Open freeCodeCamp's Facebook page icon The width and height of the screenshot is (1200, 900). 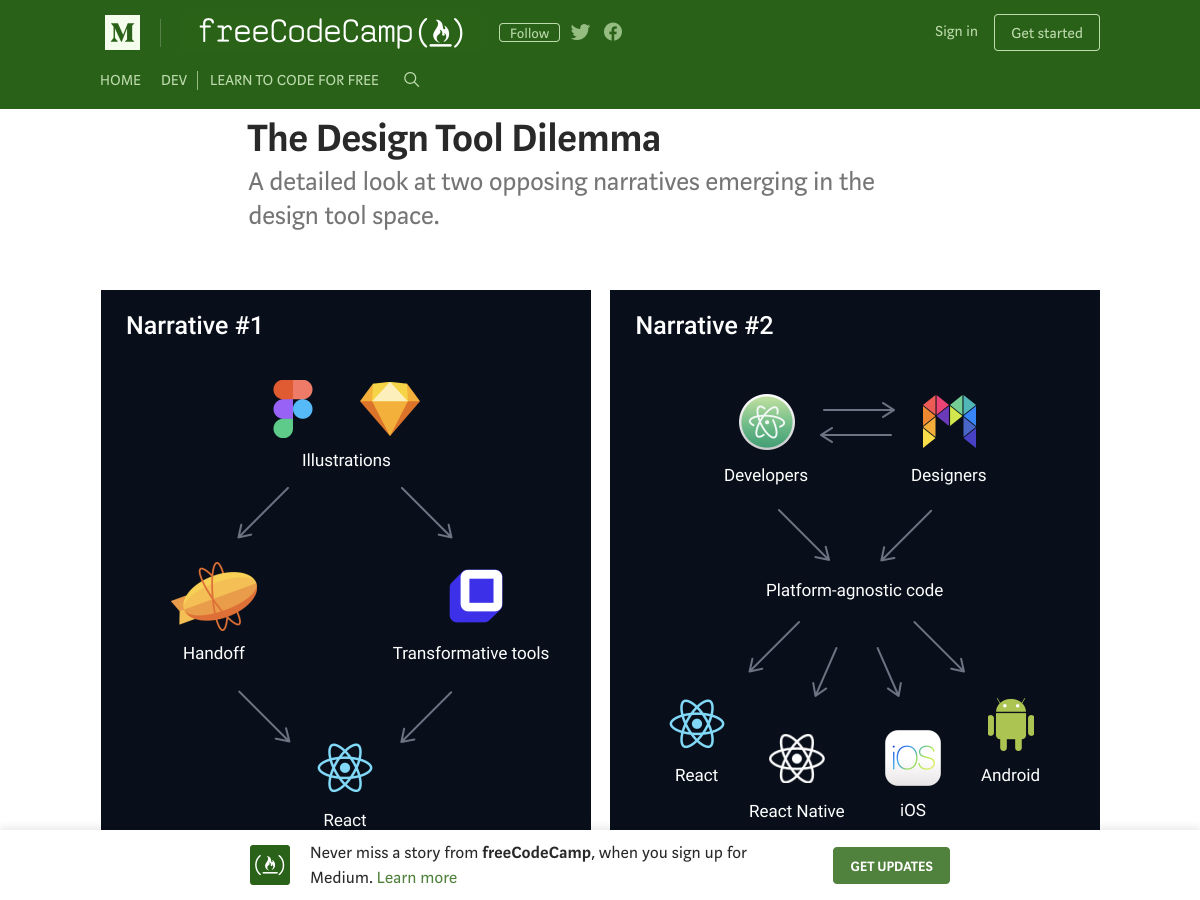tap(613, 32)
